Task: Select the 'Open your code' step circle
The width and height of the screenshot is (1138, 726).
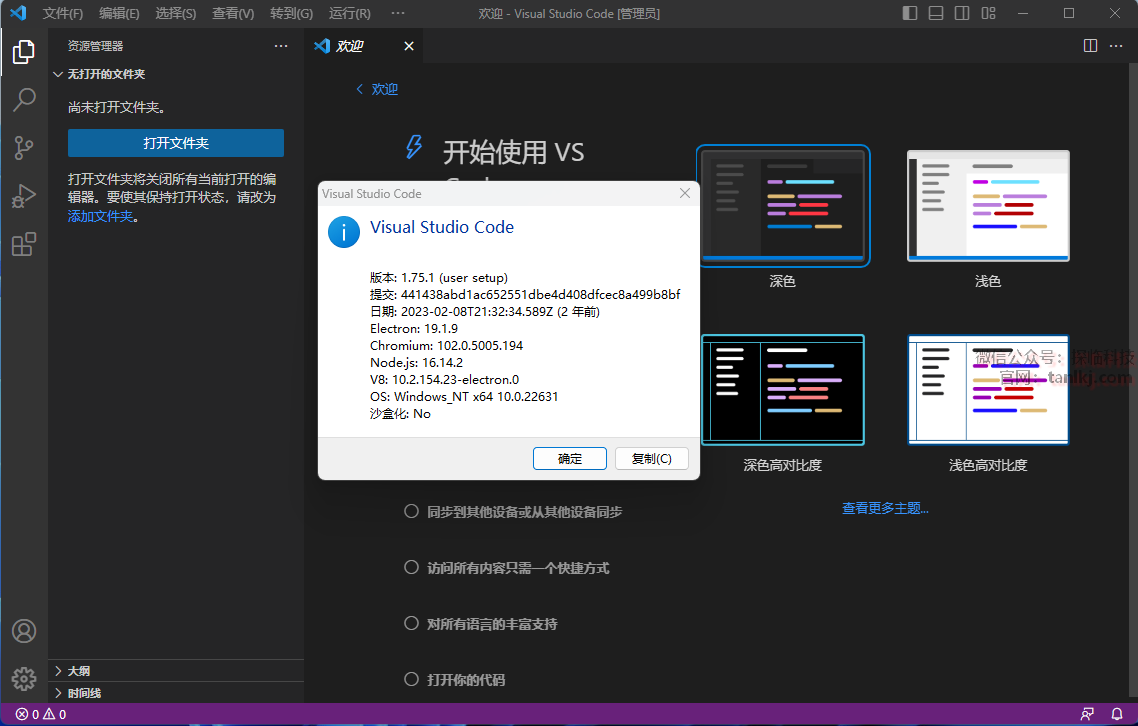Action: coord(411,679)
